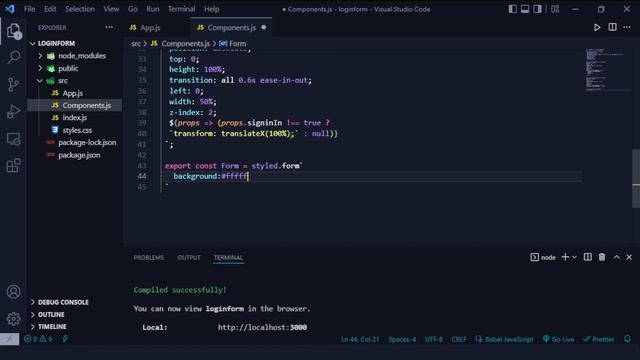Close the terminal panel

[629, 257]
